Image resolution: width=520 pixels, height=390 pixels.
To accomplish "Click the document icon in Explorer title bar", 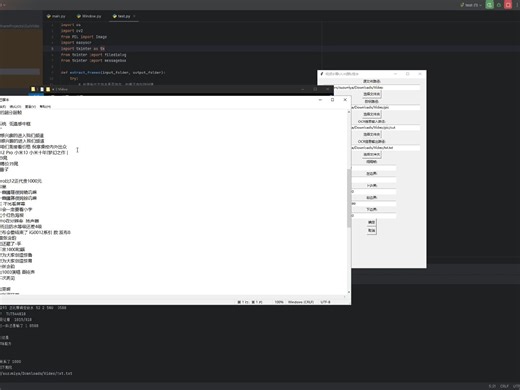I will [x=42, y=89].
